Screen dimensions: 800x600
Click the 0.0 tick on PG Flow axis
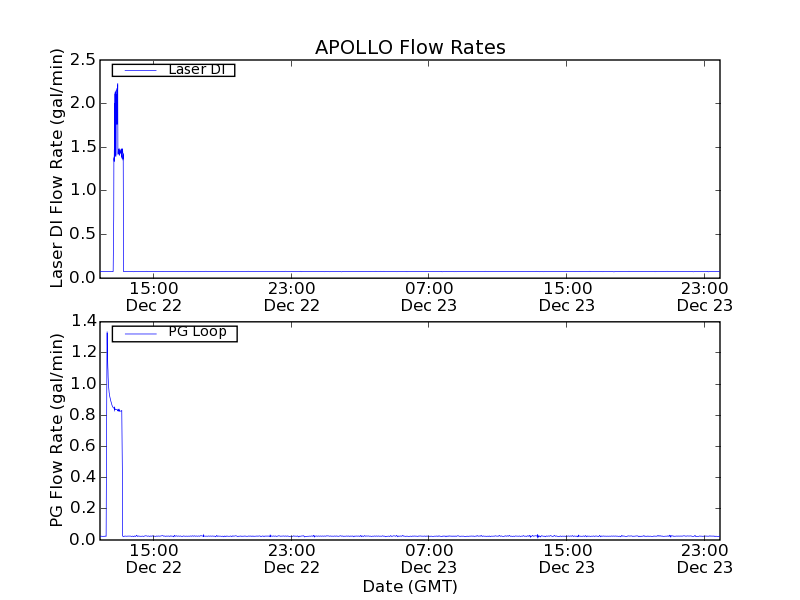pyautogui.click(x=83, y=539)
